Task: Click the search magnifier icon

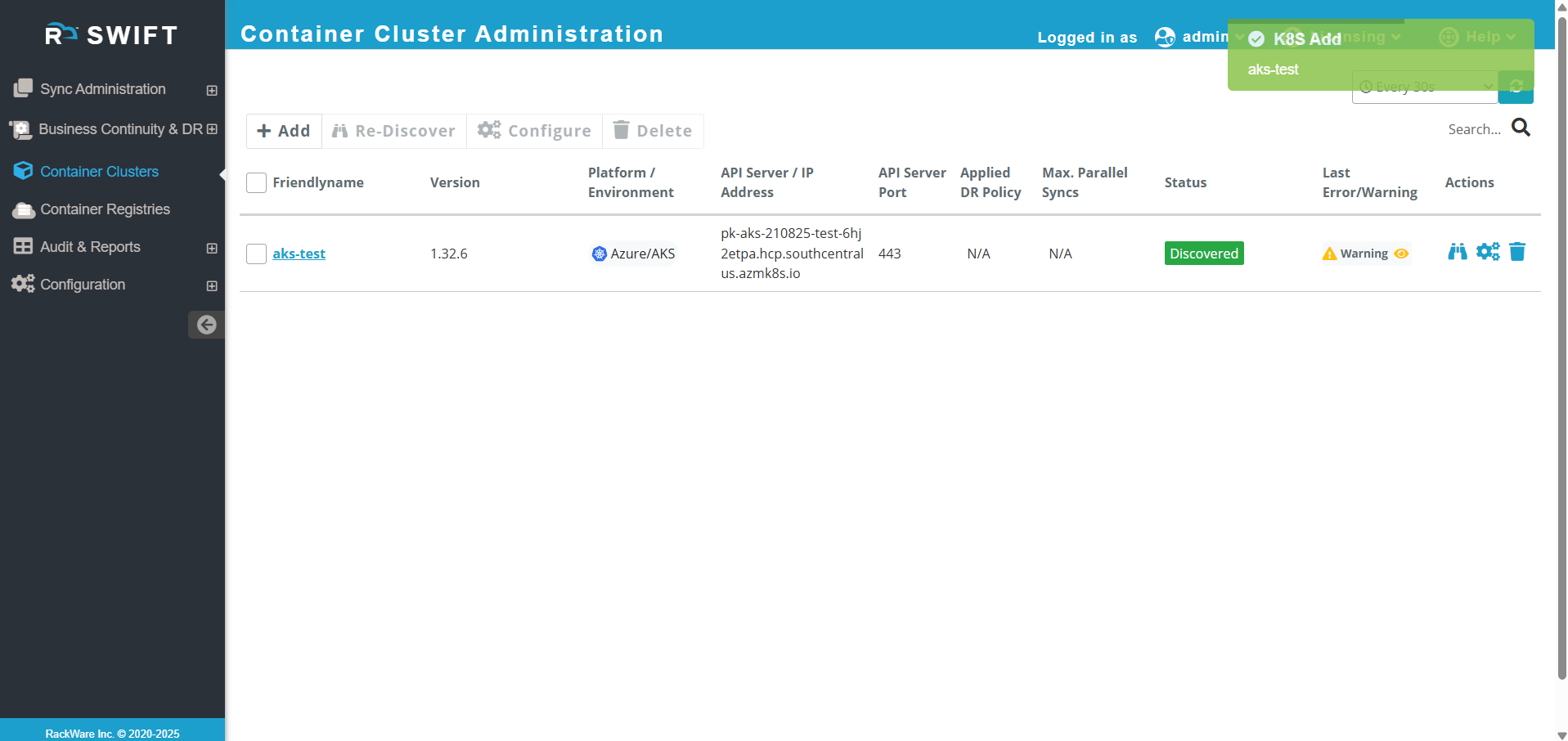Action: point(1521,128)
